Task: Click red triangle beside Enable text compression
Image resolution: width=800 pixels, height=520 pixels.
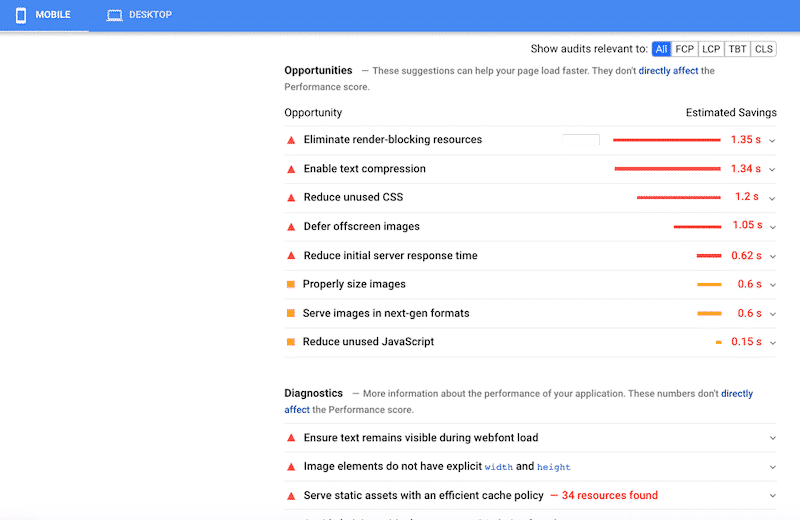Action: [291, 169]
